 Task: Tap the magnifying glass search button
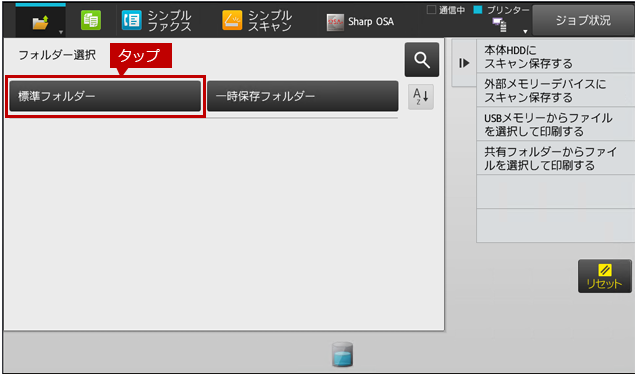point(422,60)
